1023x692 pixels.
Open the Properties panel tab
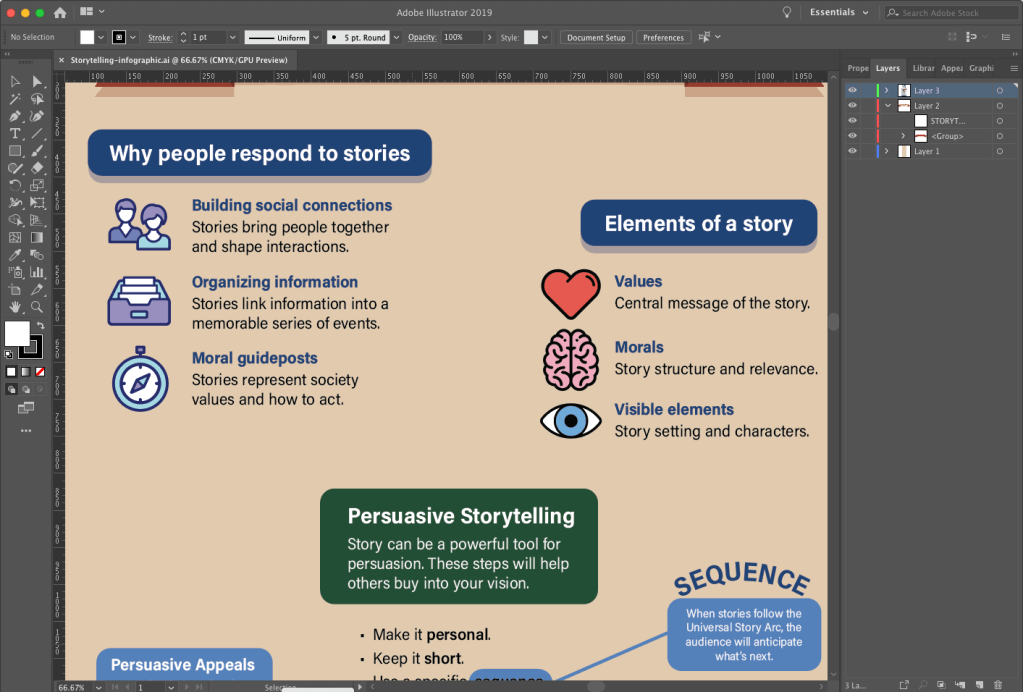click(858, 68)
